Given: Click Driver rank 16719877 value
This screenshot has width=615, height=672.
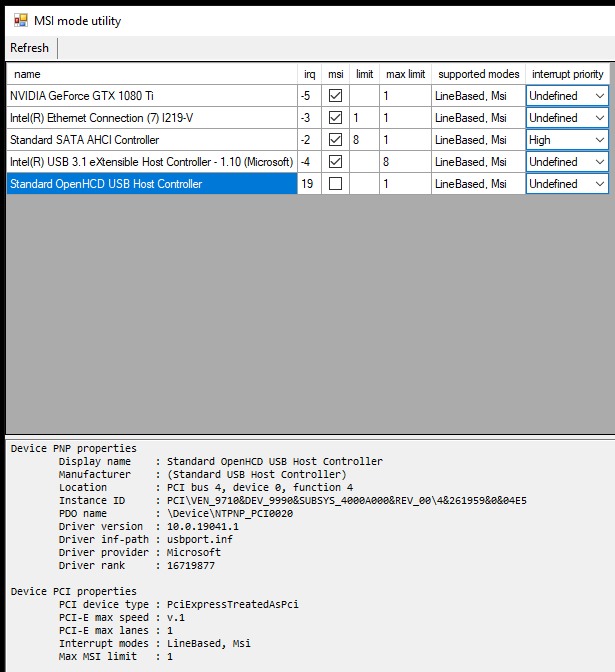Looking at the screenshot, I should 191,565.
